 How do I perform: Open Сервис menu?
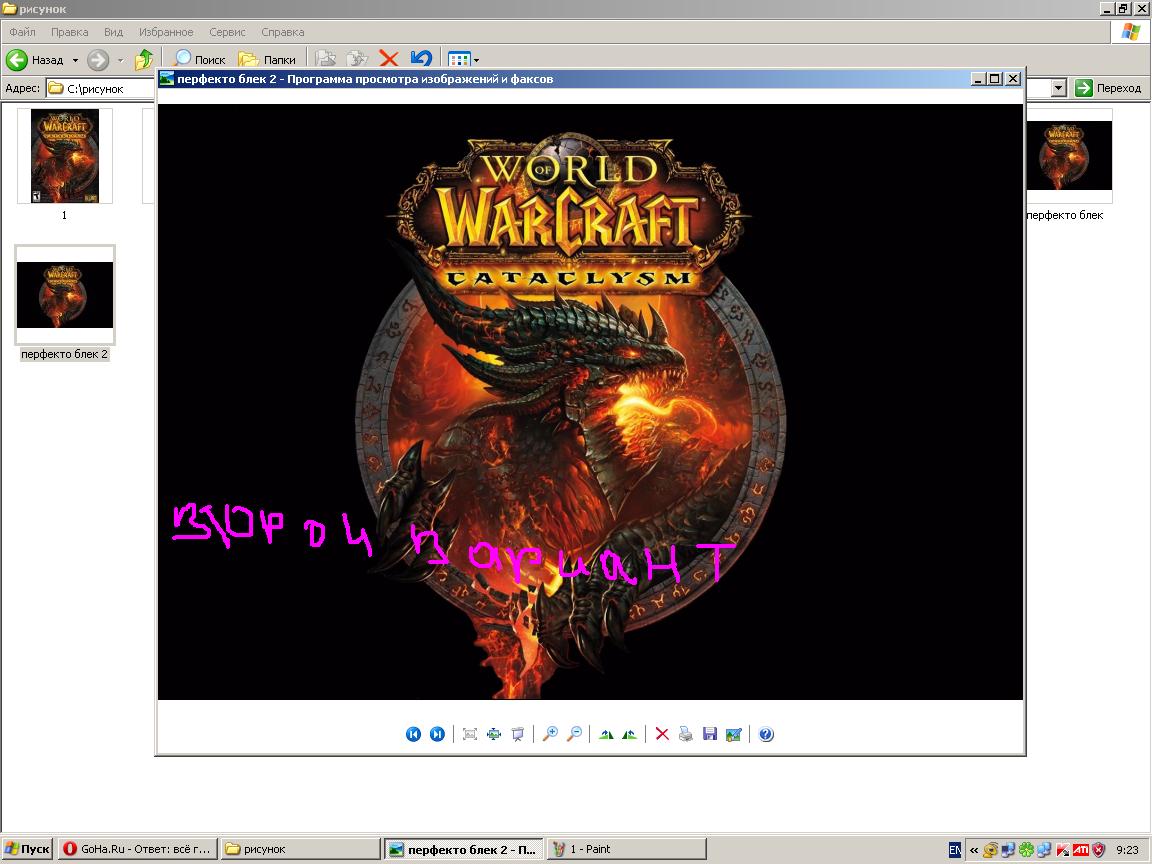[x=227, y=32]
